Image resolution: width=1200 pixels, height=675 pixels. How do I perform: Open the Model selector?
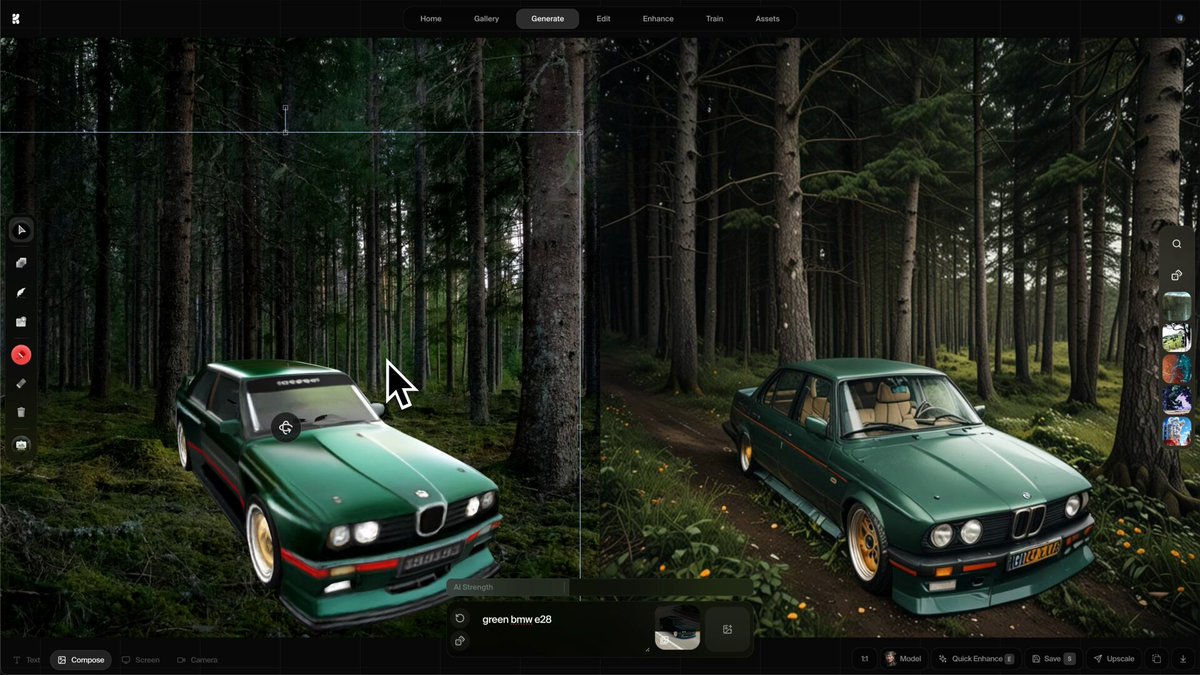[x=903, y=659]
